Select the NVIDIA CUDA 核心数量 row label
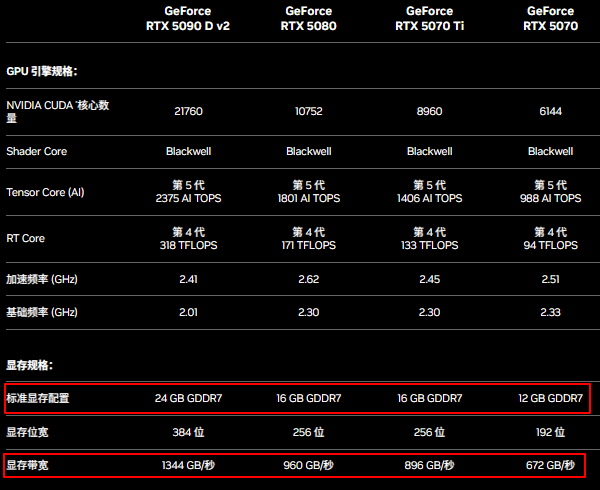Viewport: 600px width, 490px height. (56, 111)
